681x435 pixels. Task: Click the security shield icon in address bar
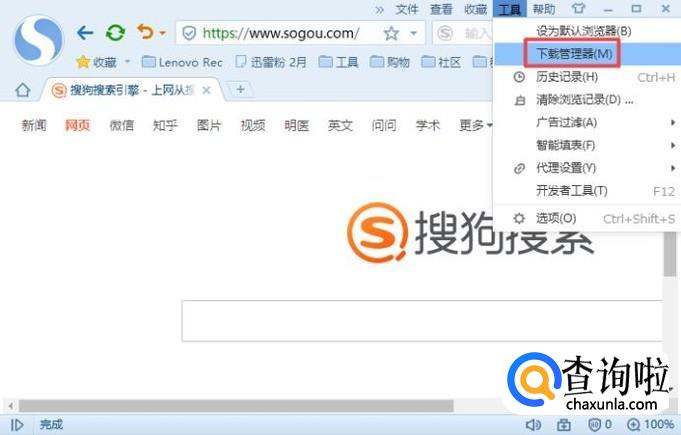pos(189,33)
